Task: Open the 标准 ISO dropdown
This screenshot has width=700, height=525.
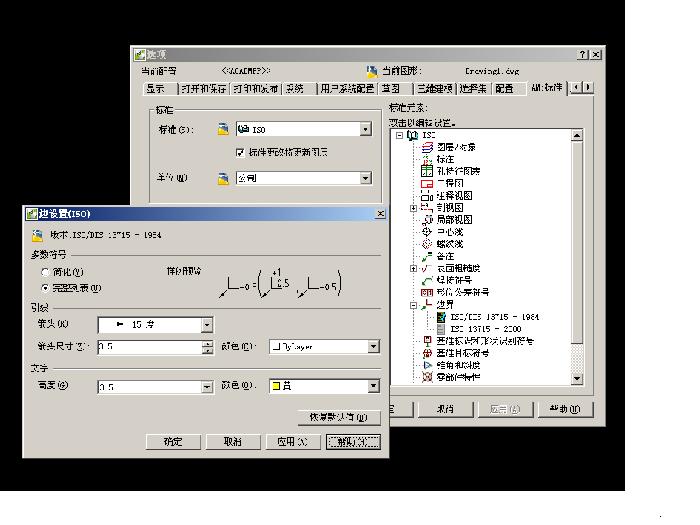Action: pyautogui.click(x=366, y=129)
